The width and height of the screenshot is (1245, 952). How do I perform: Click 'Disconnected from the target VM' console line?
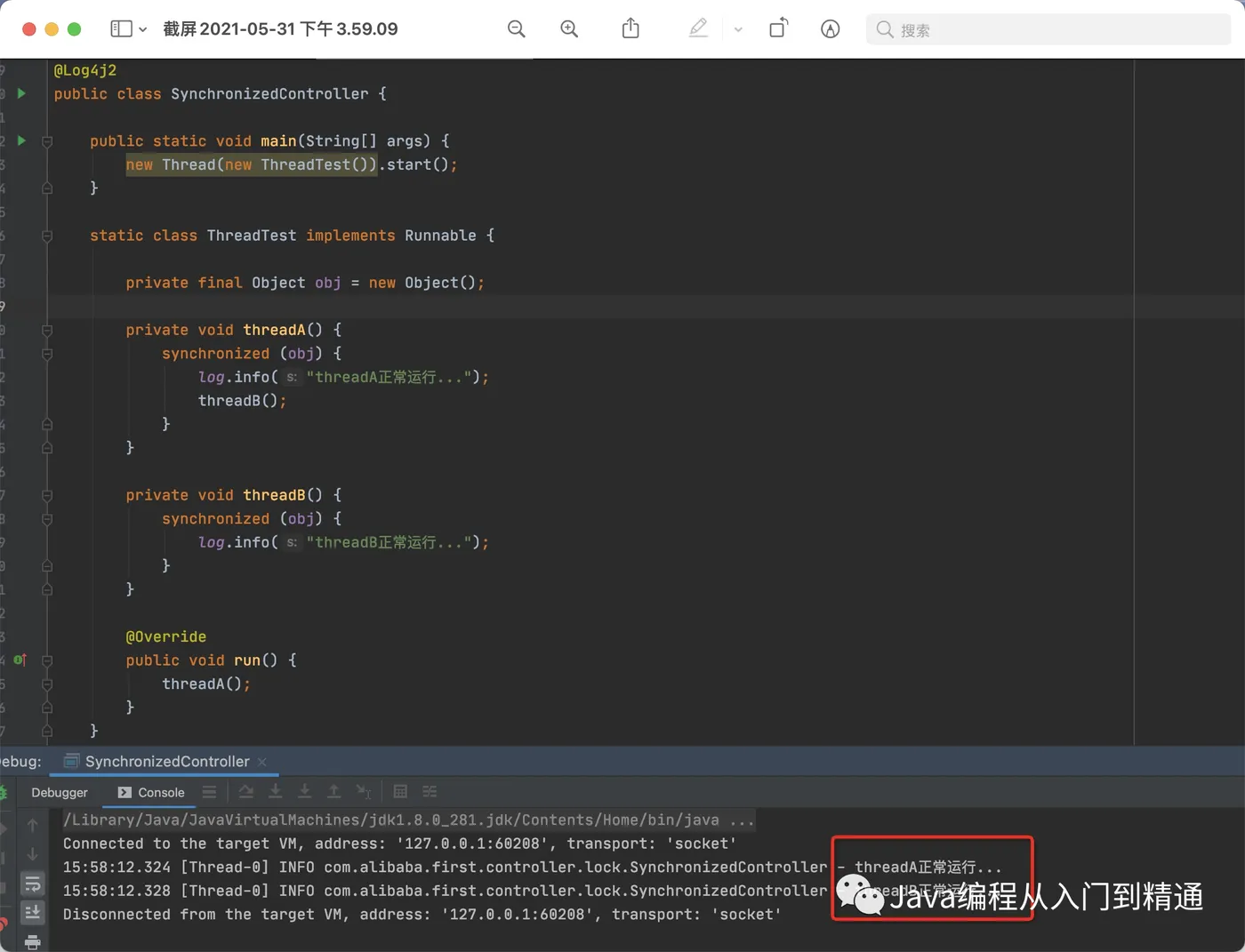click(422, 914)
